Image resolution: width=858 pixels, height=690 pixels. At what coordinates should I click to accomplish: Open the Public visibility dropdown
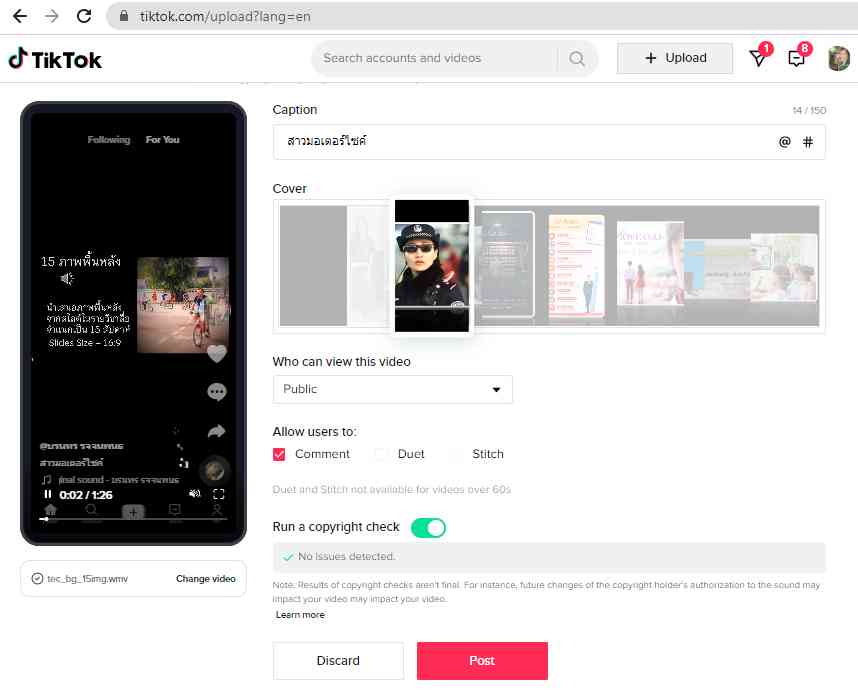pos(392,389)
